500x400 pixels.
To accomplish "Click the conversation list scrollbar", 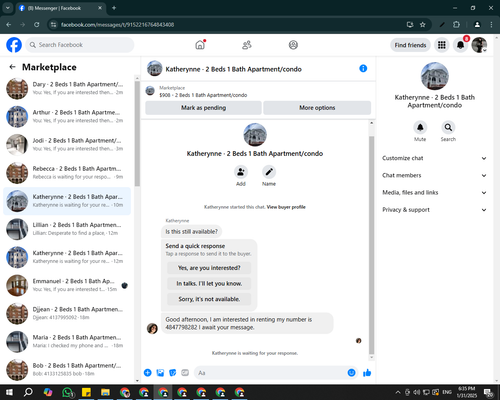I will [x=137, y=133].
